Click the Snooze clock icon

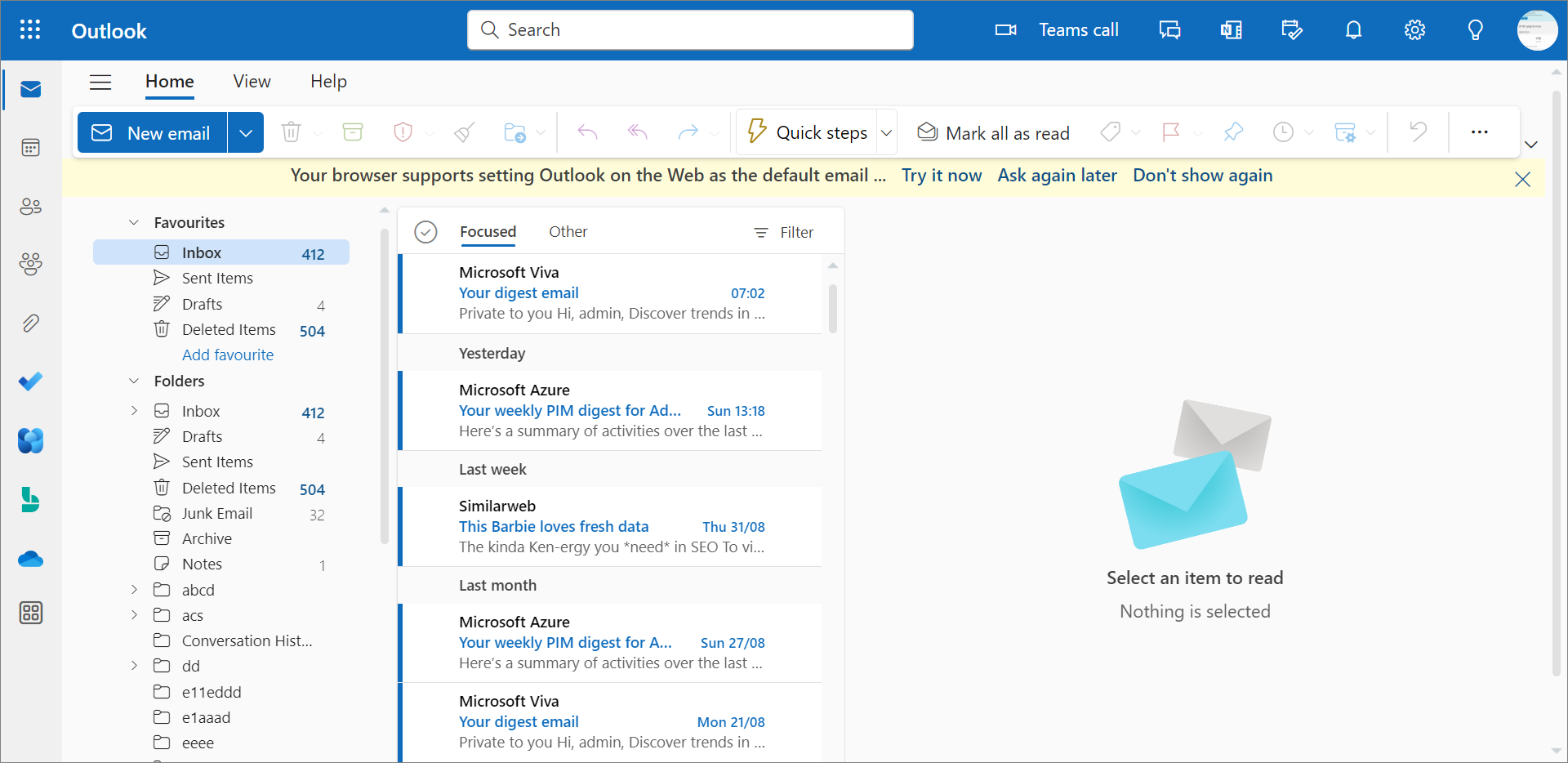[x=1284, y=132]
